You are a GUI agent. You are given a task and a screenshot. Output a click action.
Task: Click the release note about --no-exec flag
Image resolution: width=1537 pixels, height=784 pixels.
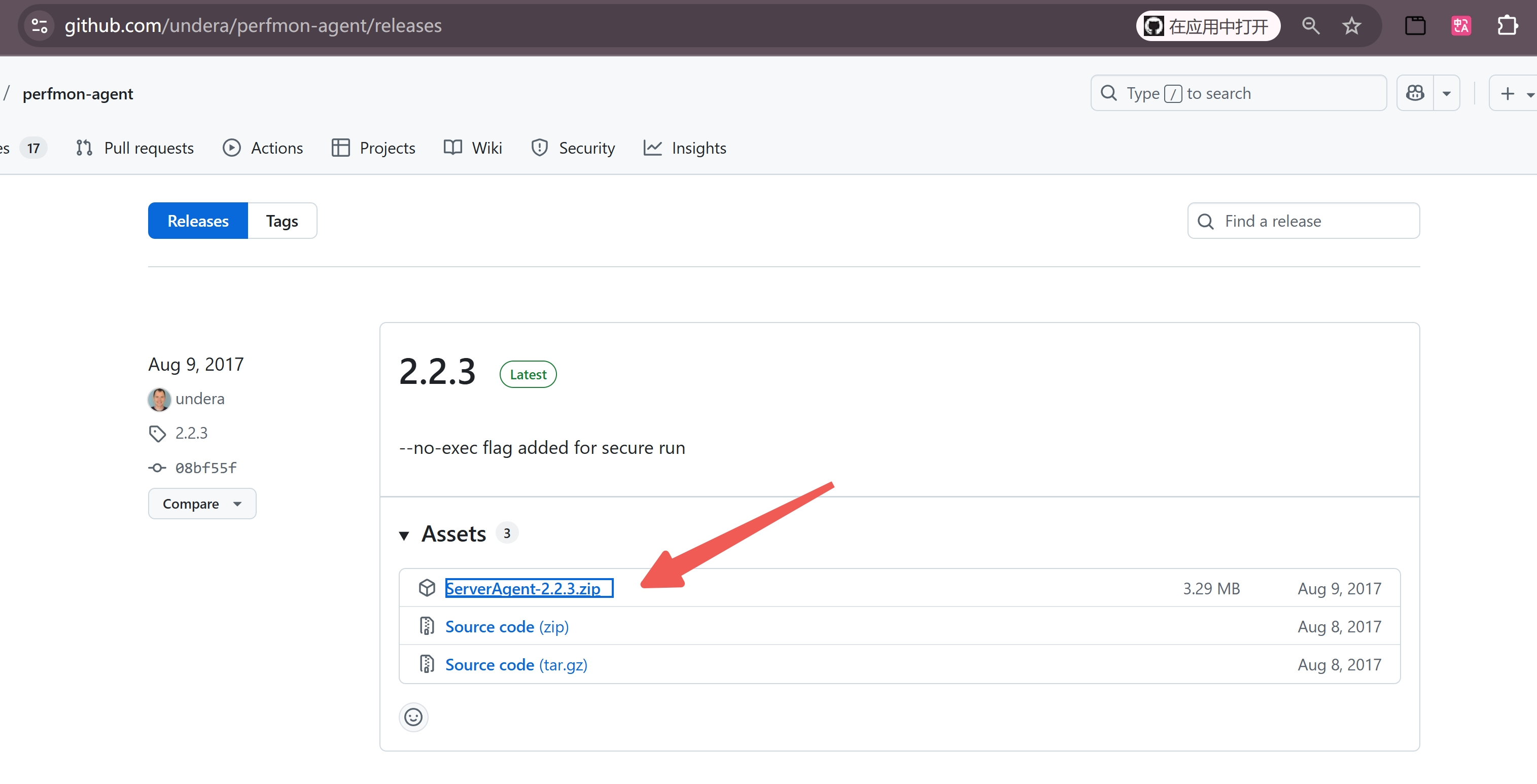click(542, 447)
